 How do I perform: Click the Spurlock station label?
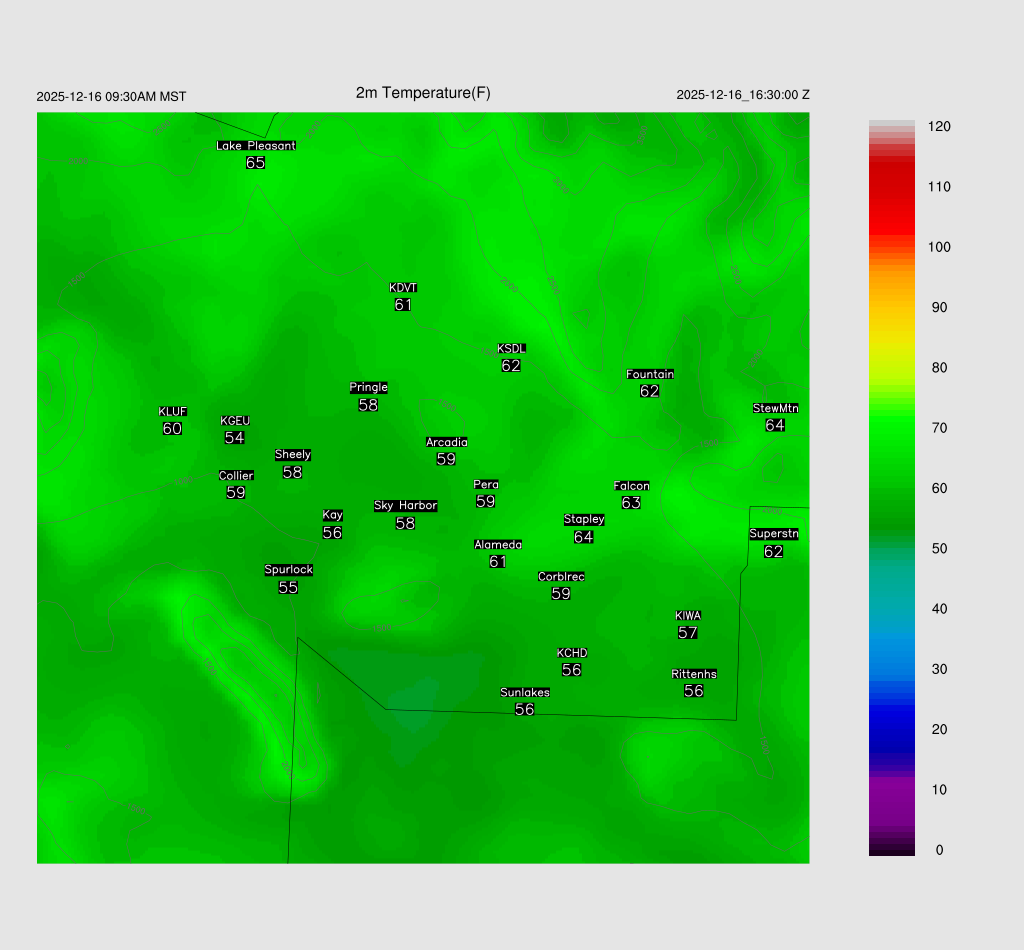(288, 570)
